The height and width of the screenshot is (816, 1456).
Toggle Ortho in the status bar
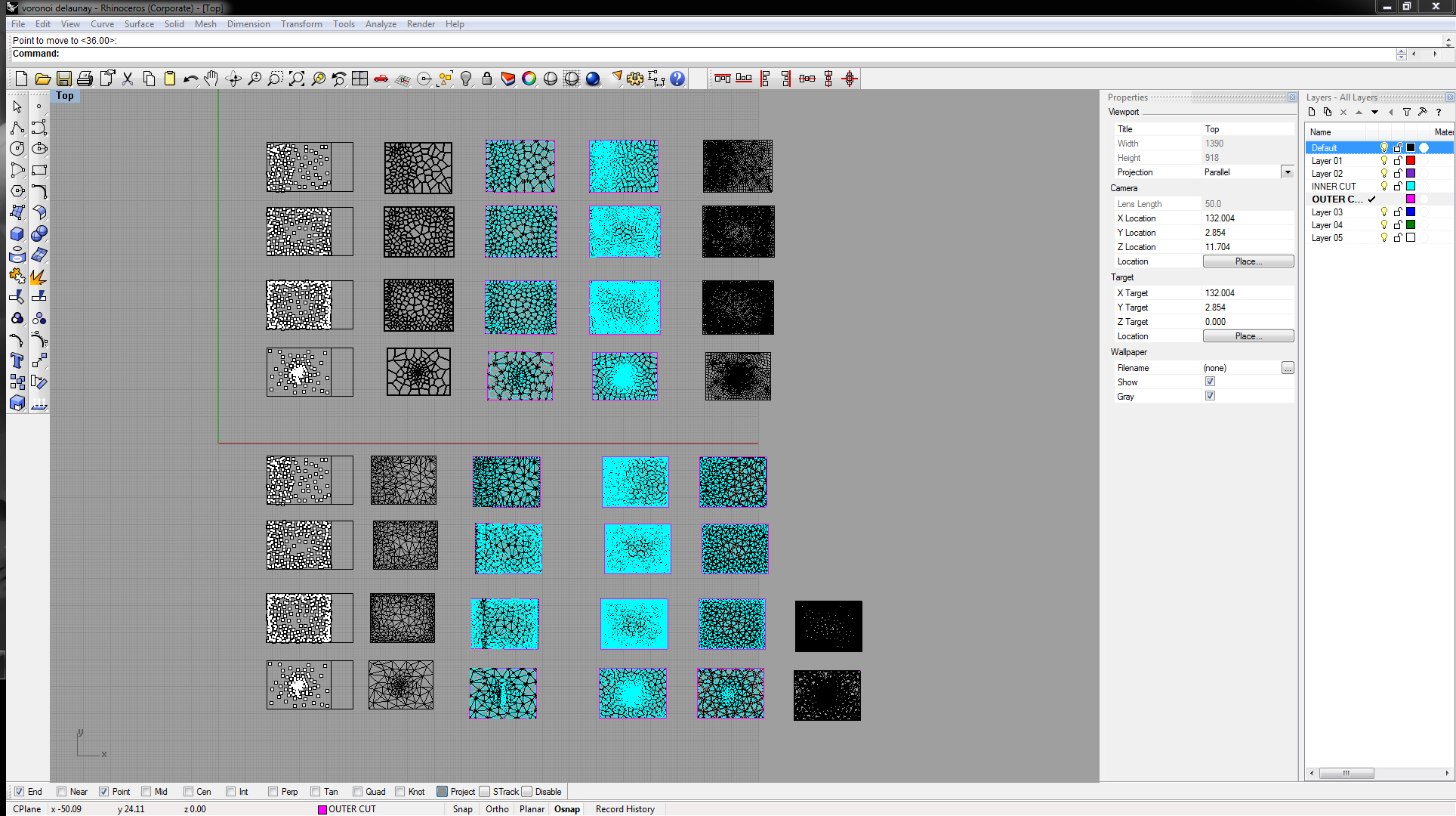click(497, 808)
